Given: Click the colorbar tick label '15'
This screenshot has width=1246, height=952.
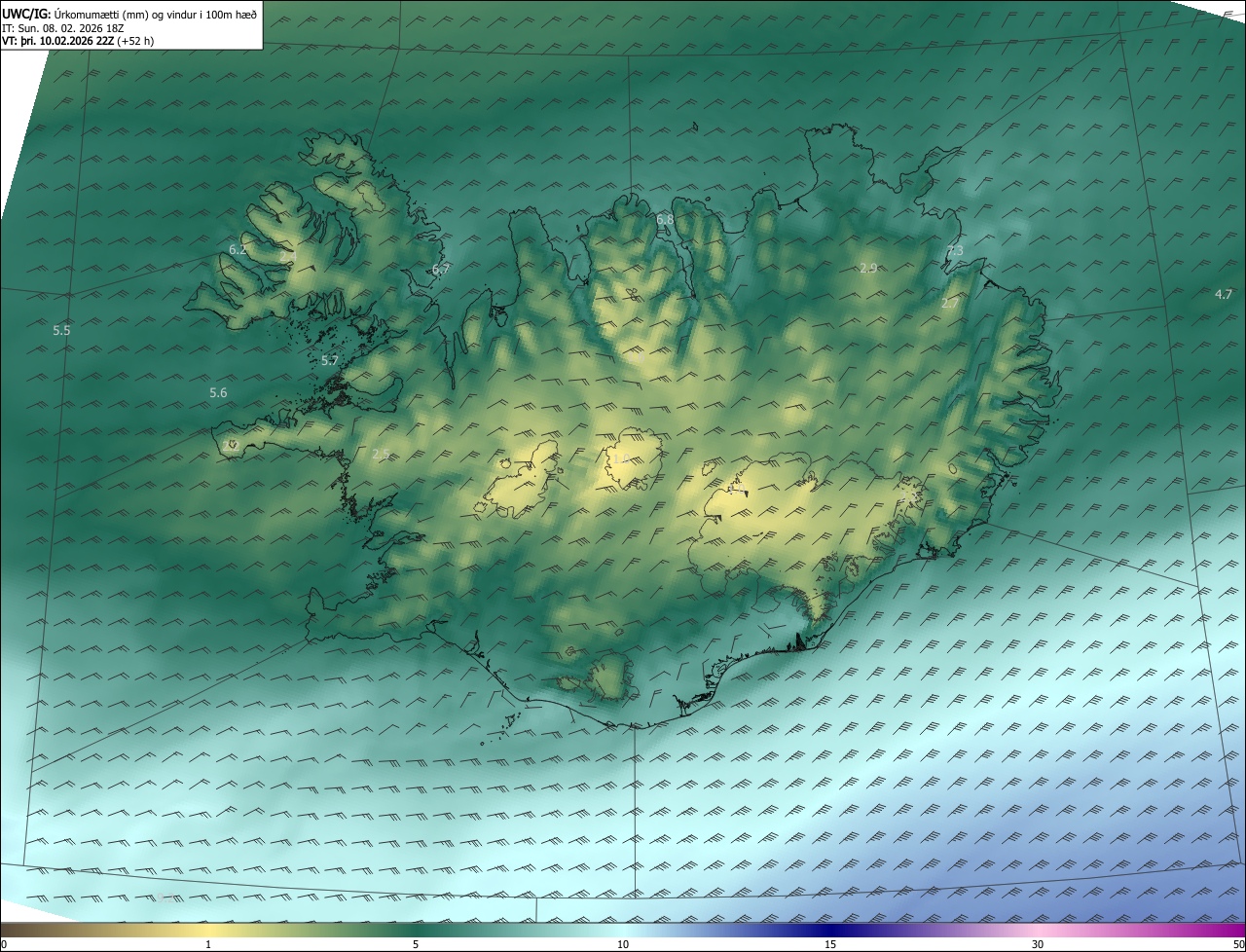Looking at the screenshot, I should pos(830,944).
